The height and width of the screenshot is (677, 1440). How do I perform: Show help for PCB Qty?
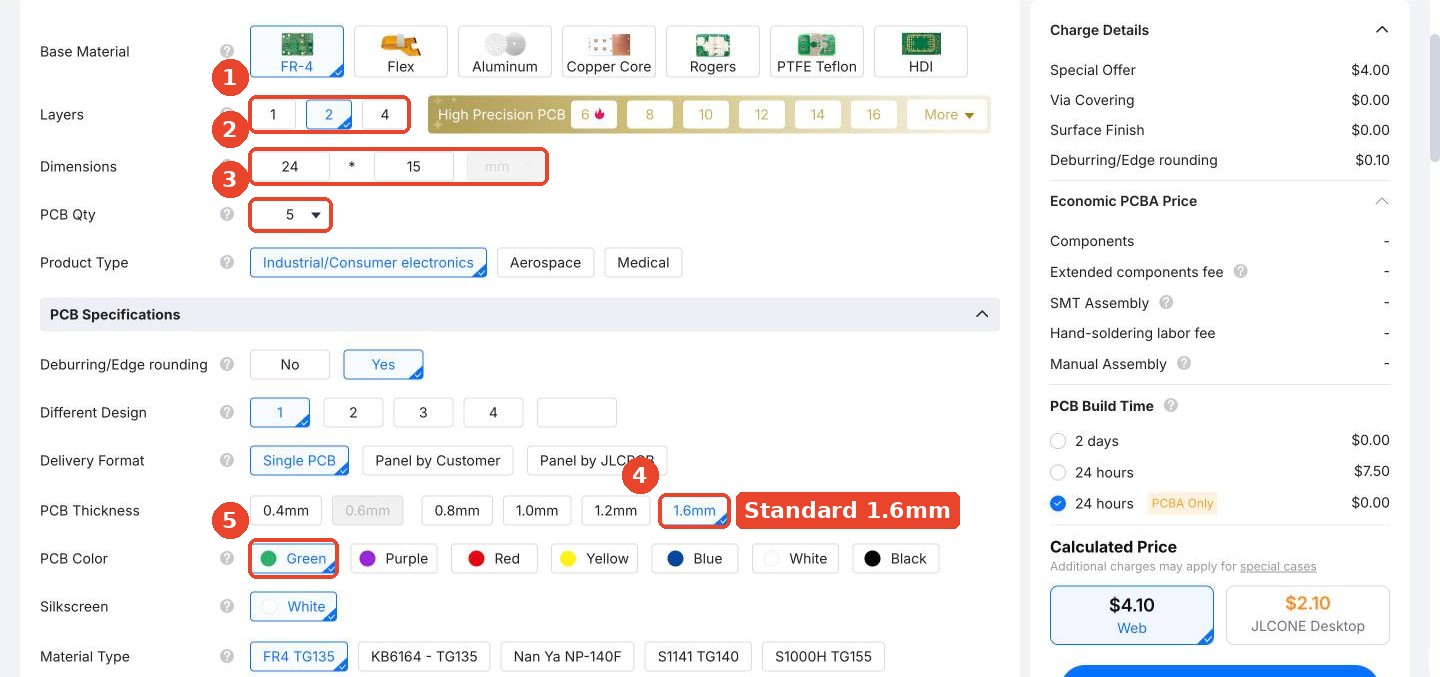click(227, 215)
